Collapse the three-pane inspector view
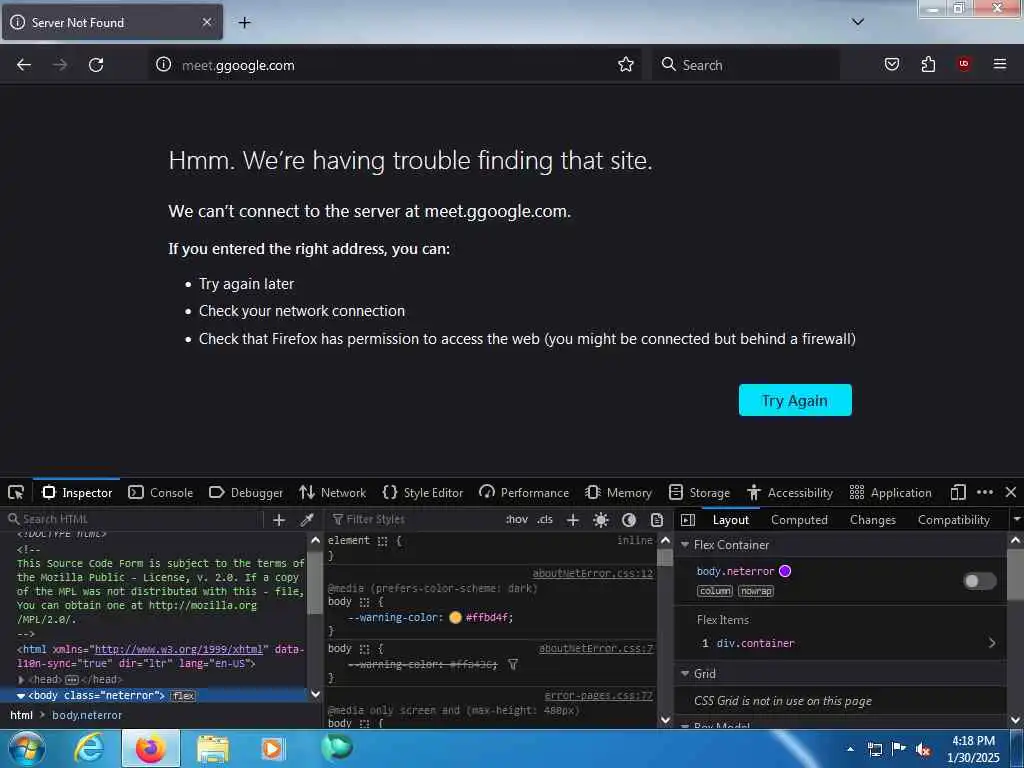This screenshot has width=1024, height=768. click(x=688, y=520)
